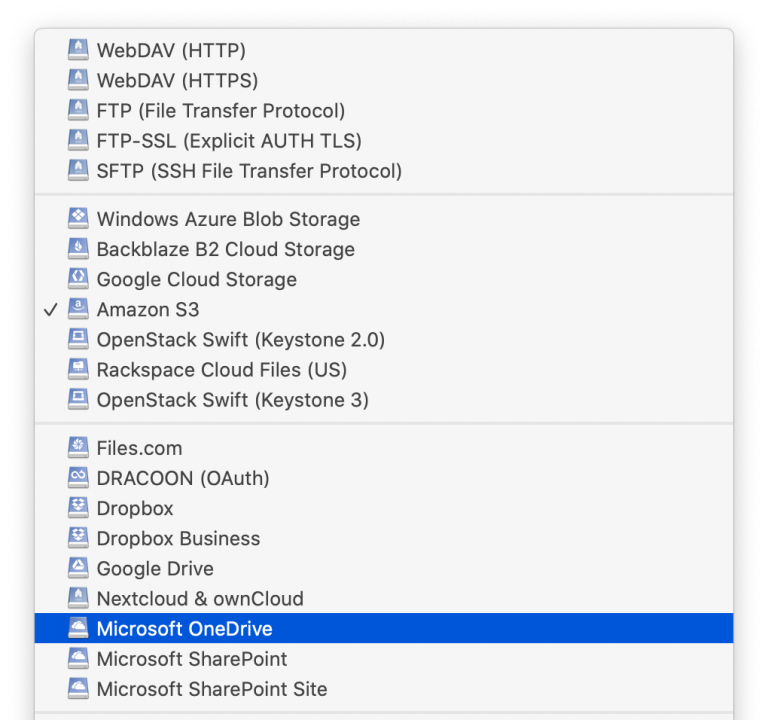The width and height of the screenshot is (768, 720).
Task: Click the WebDAV (HTTP) drive icon
Action: pos(78,50)
